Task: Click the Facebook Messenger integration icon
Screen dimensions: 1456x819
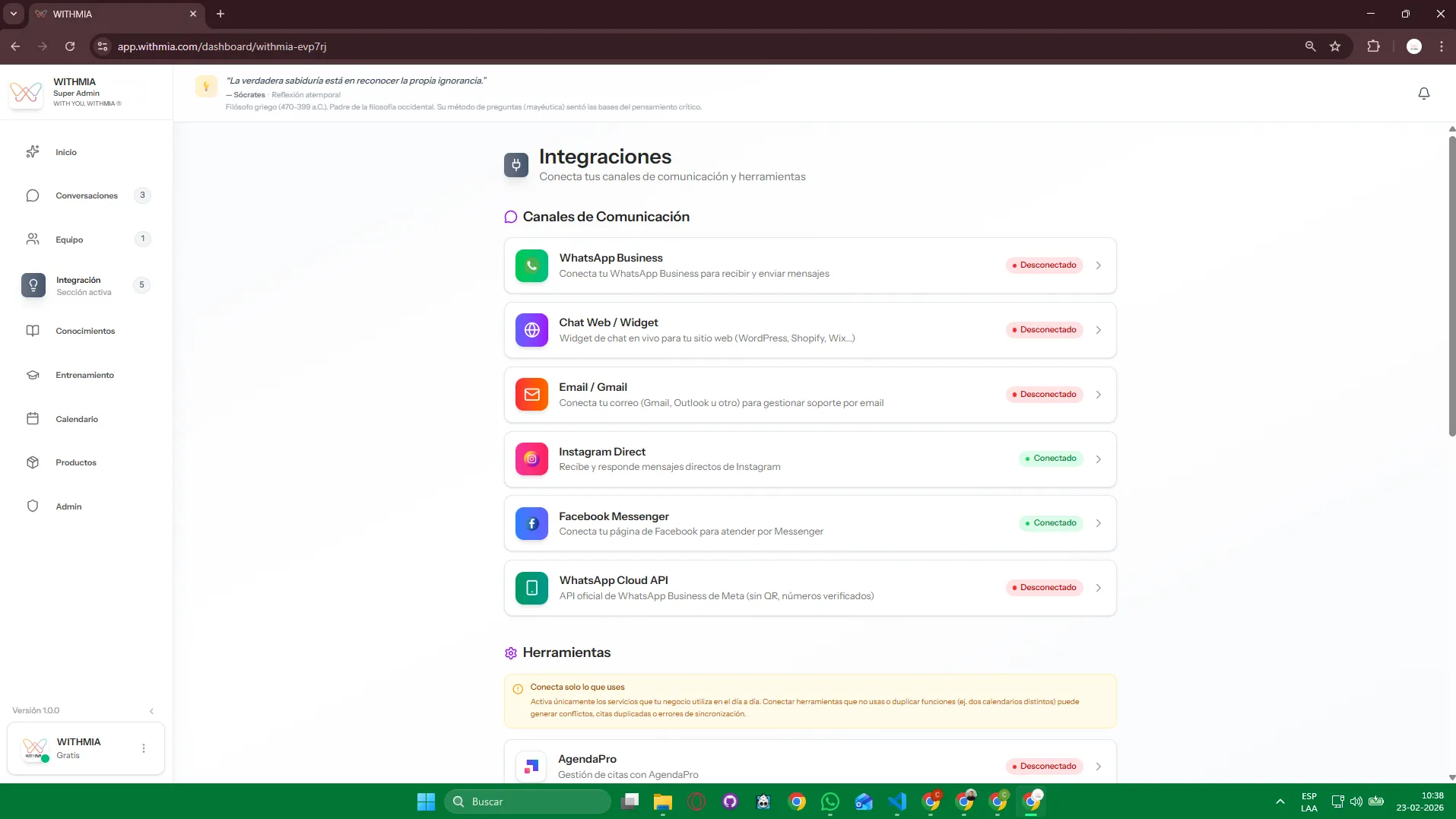Action: pyautogui.click(x=531, y=523)
